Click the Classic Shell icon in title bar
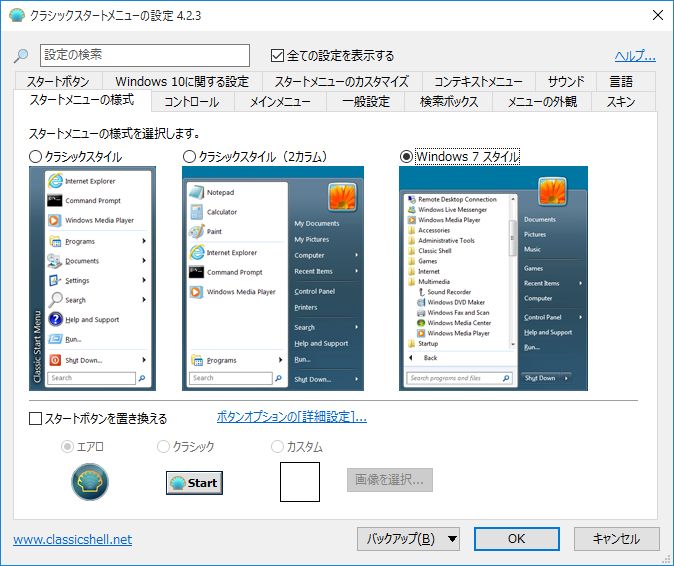674x566 pixels. [x=16, y=15]
